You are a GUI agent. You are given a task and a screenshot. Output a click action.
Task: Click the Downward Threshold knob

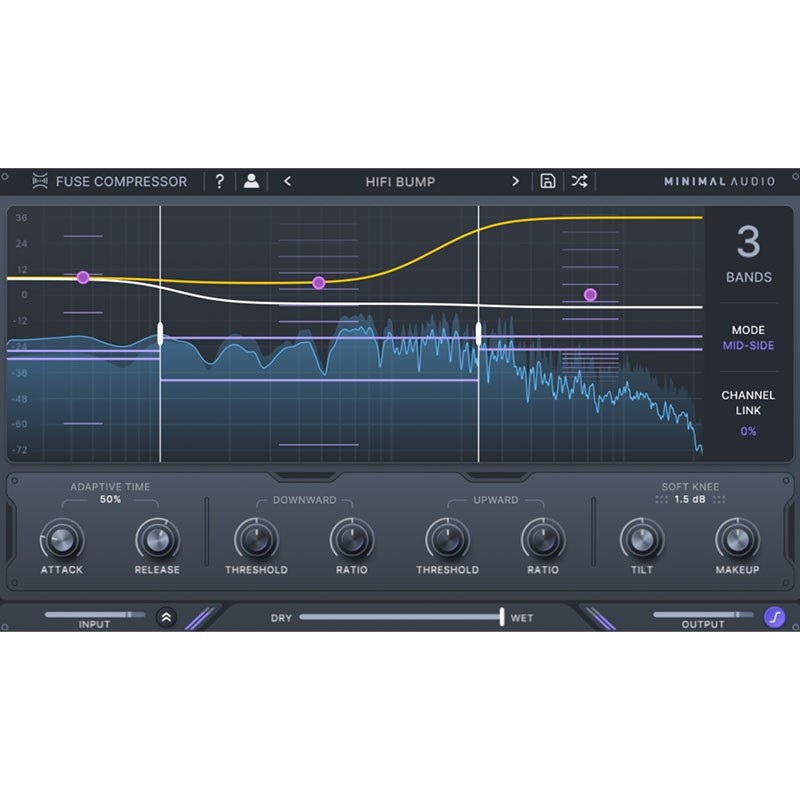(256, 540)
